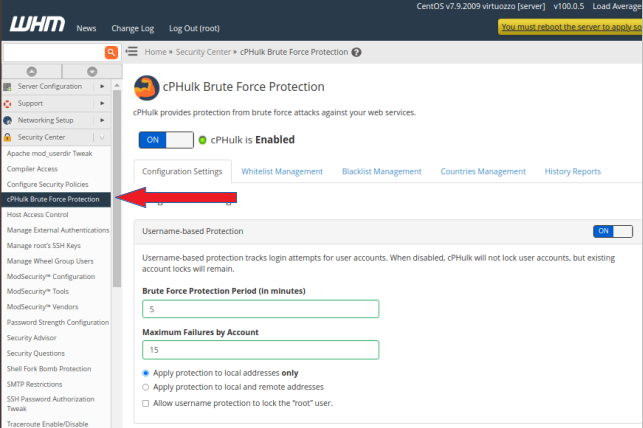Click the Networking Setup menu label
Viewport: 643px width, 428px height.
[x=46, y=120]
